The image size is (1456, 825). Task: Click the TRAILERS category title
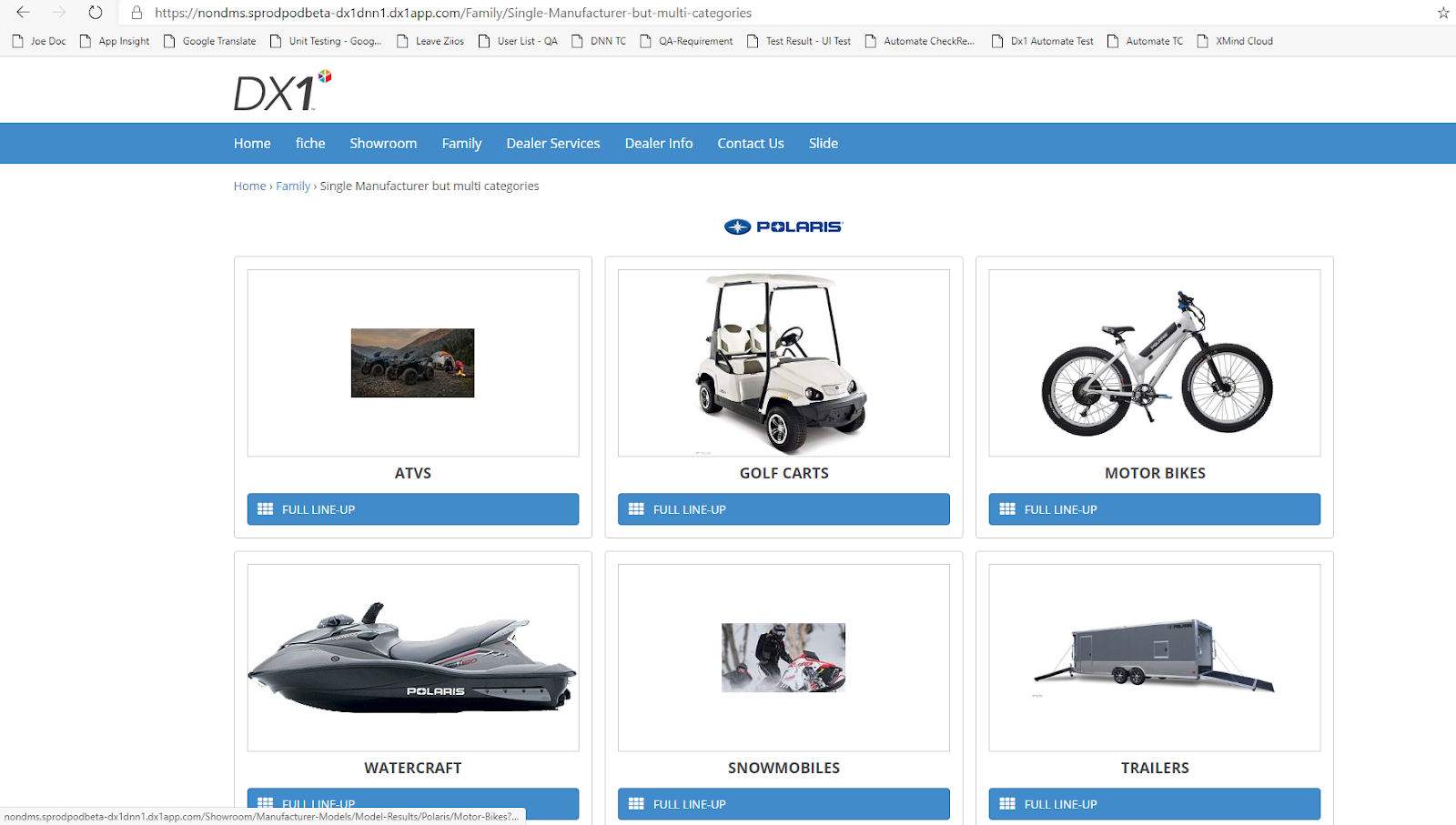[x=1155, y=768]
